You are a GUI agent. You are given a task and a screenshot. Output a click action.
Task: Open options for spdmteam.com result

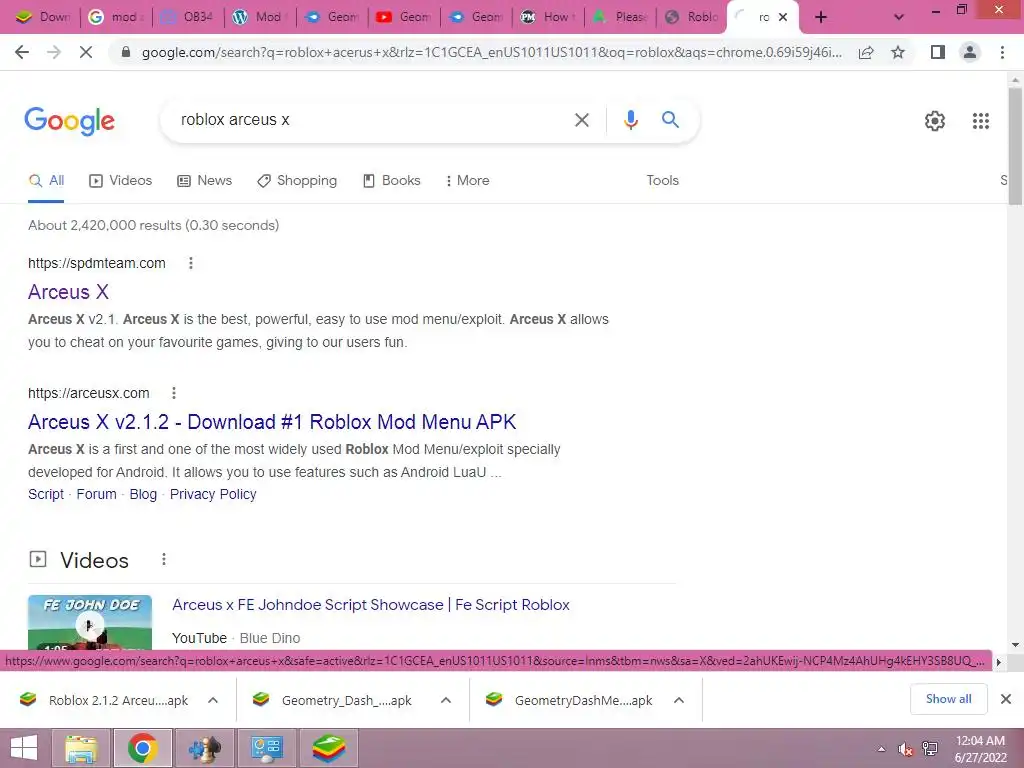[191, 263]
